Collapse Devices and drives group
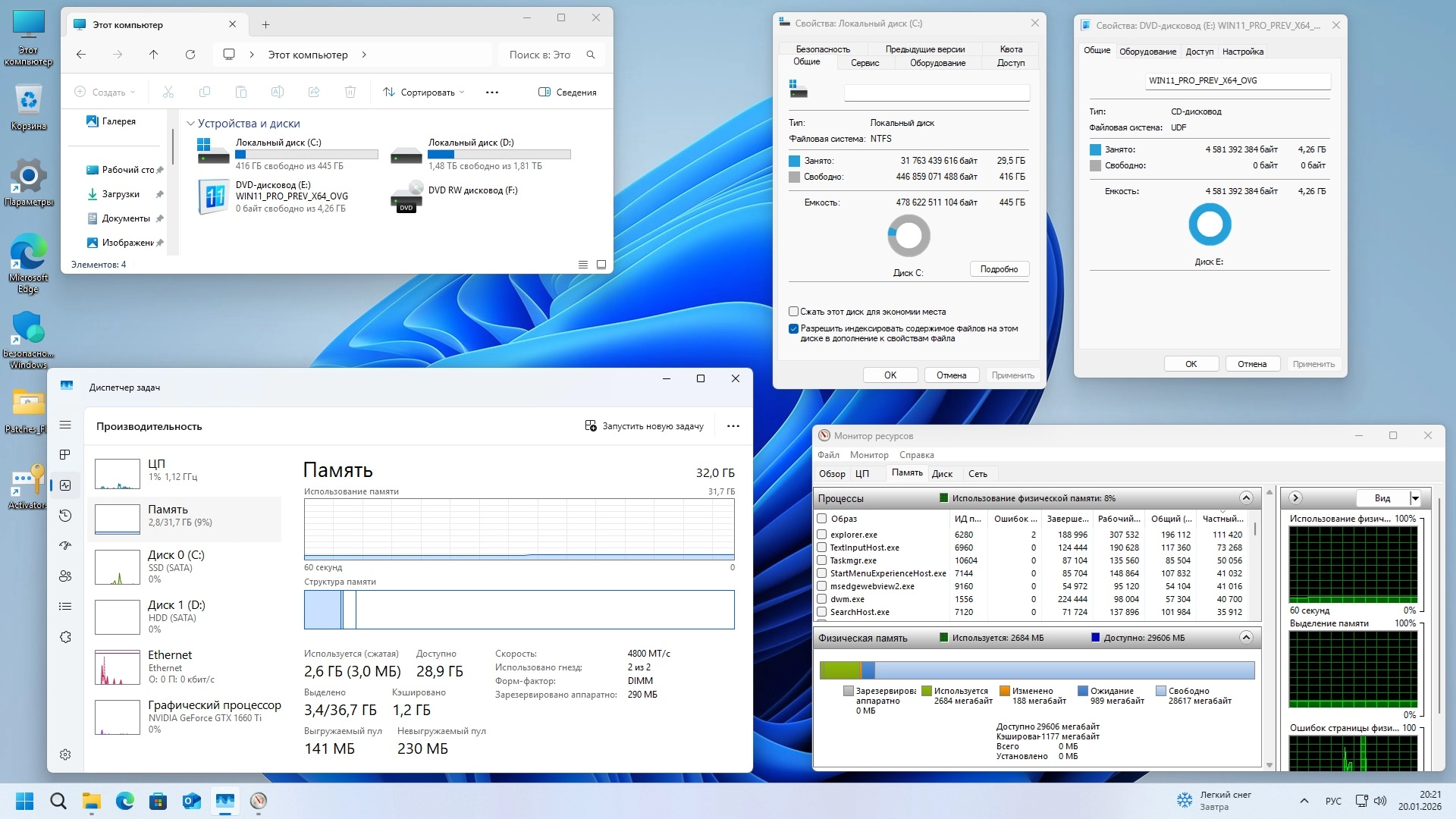Image resolution: width=1456 pixels, height=819 pixels. pyautogui.click(x=191, y=124)
